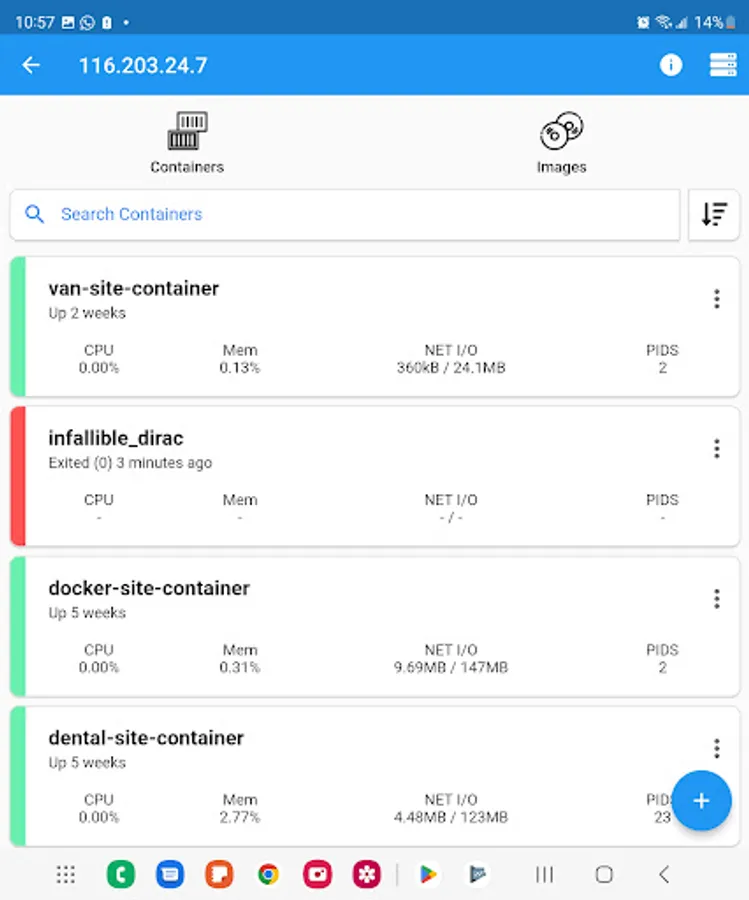
Task: Open docker-site-container options menu
Action: (x=716, y=599)
